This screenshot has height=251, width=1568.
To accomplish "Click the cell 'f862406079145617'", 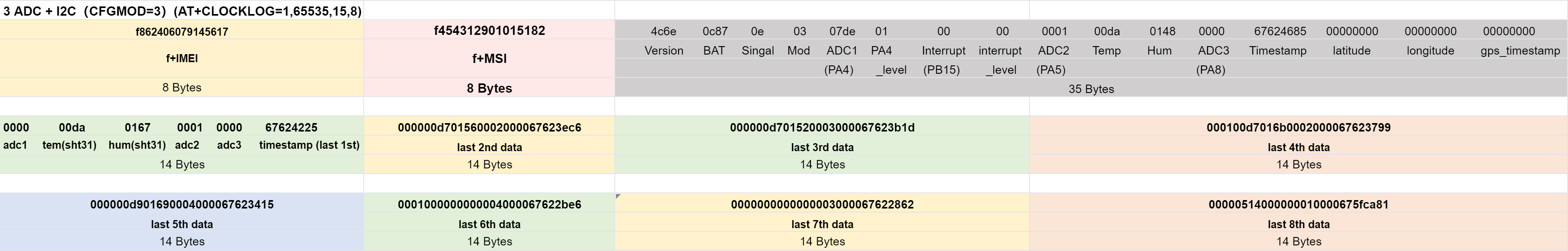I will click(x=182, y=32).
